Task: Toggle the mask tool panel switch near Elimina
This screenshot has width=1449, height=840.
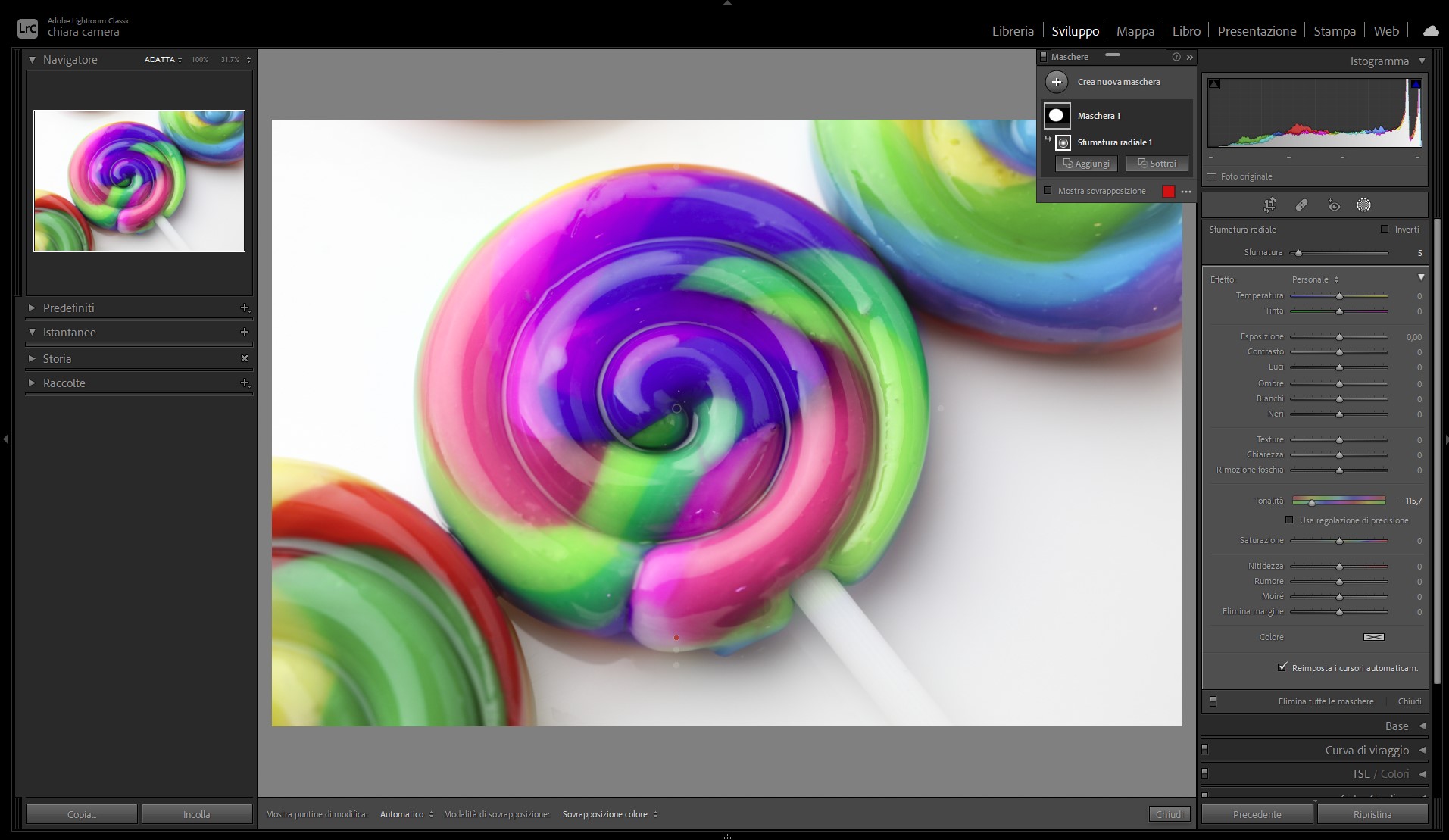Action: [x=1213, y=701]
